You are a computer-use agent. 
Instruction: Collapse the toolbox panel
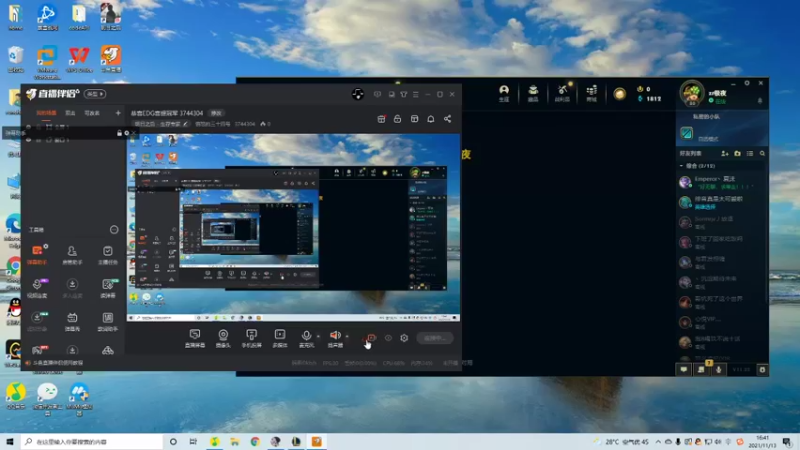coord(114,229)
